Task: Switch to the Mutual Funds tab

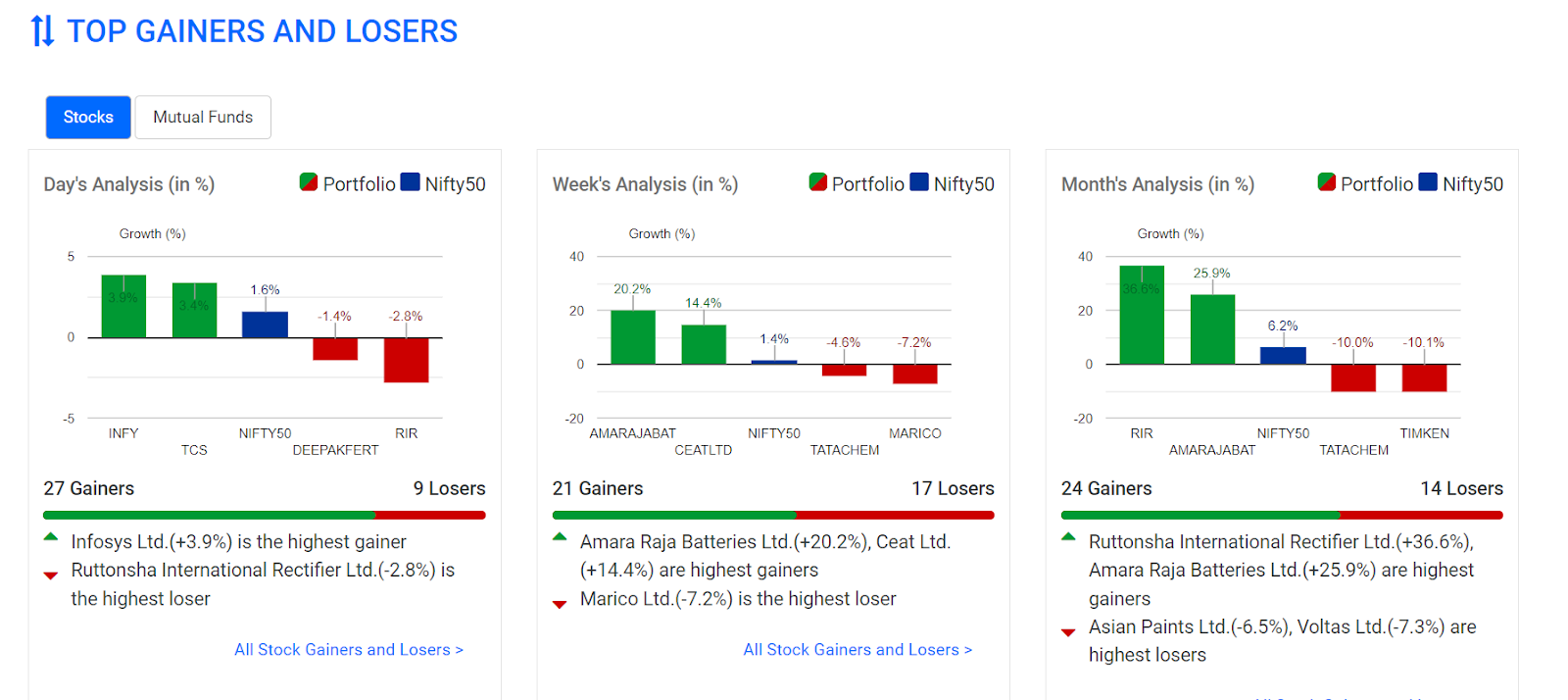Action: 203,118
